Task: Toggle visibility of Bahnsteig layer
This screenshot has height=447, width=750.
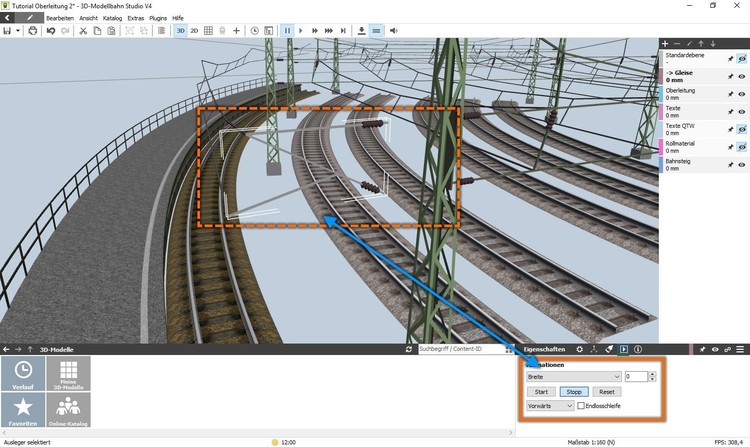Action: (x=741, y=165)
